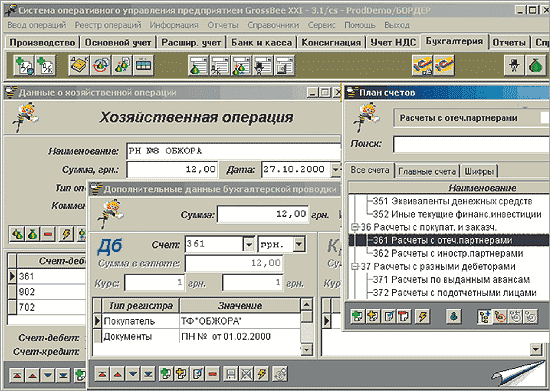This screenshot has width=550, height=391.
Task: Click the yellow book icon in main toolbar
Action: tap(79, 65)
